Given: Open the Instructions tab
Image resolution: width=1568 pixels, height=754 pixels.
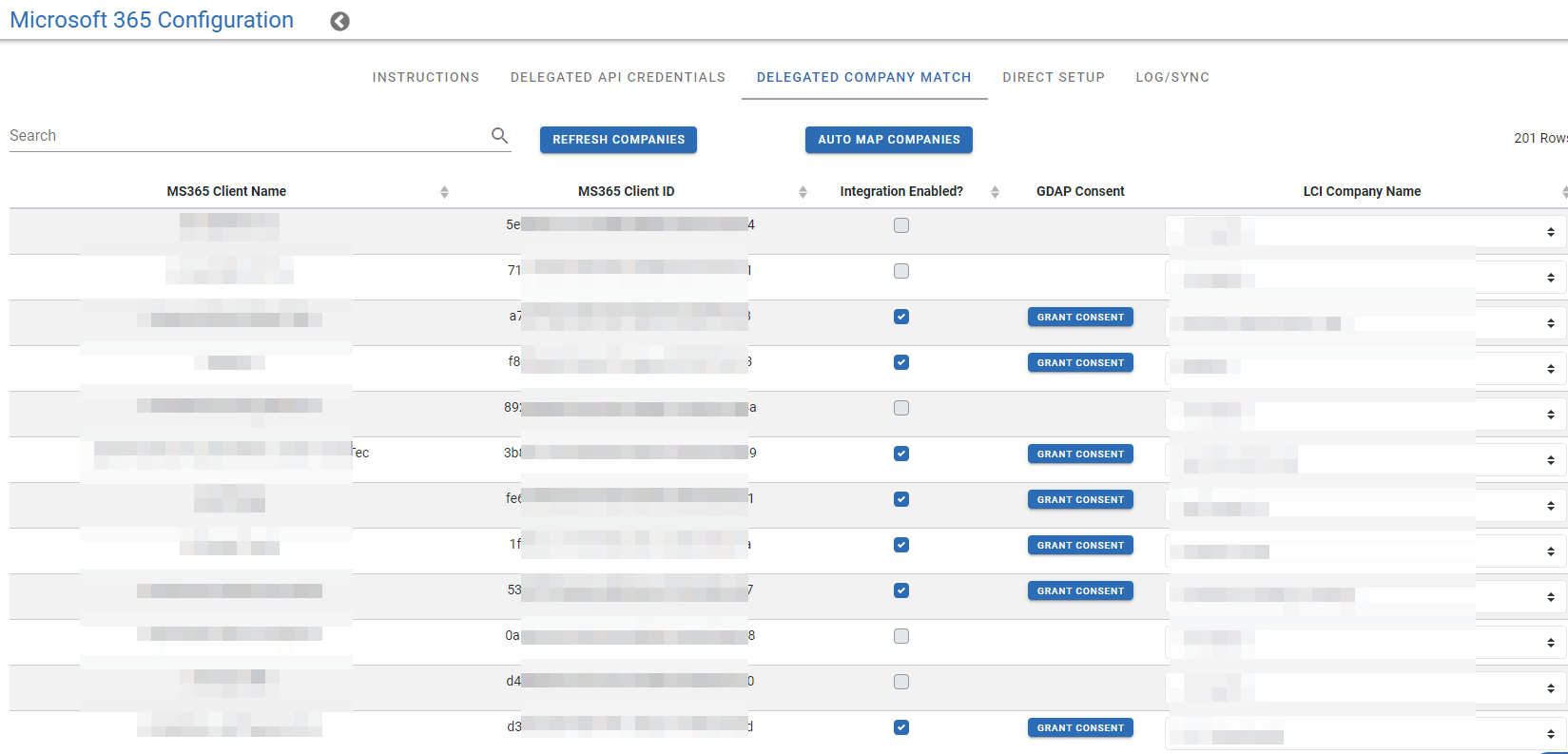Looking at the screenshot, I should coord(426,77).
